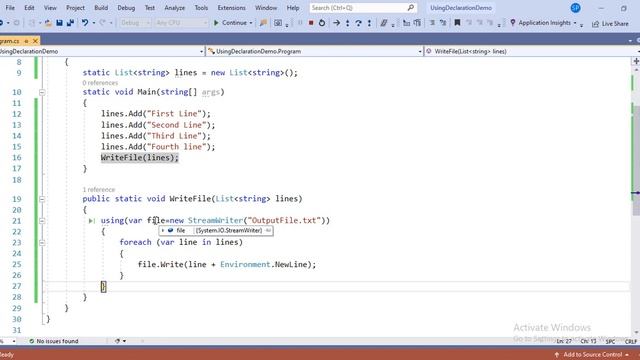
Task: Click the CRLF line ending indicator
Action: click(631, 341)
